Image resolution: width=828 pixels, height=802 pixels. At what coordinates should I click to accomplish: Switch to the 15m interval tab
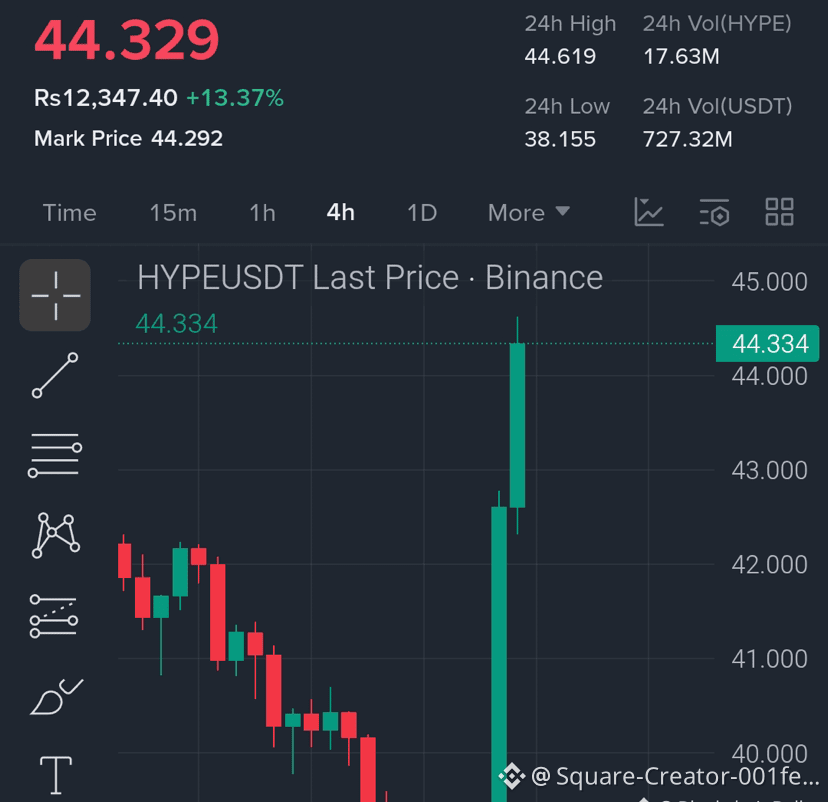point(173,213)
